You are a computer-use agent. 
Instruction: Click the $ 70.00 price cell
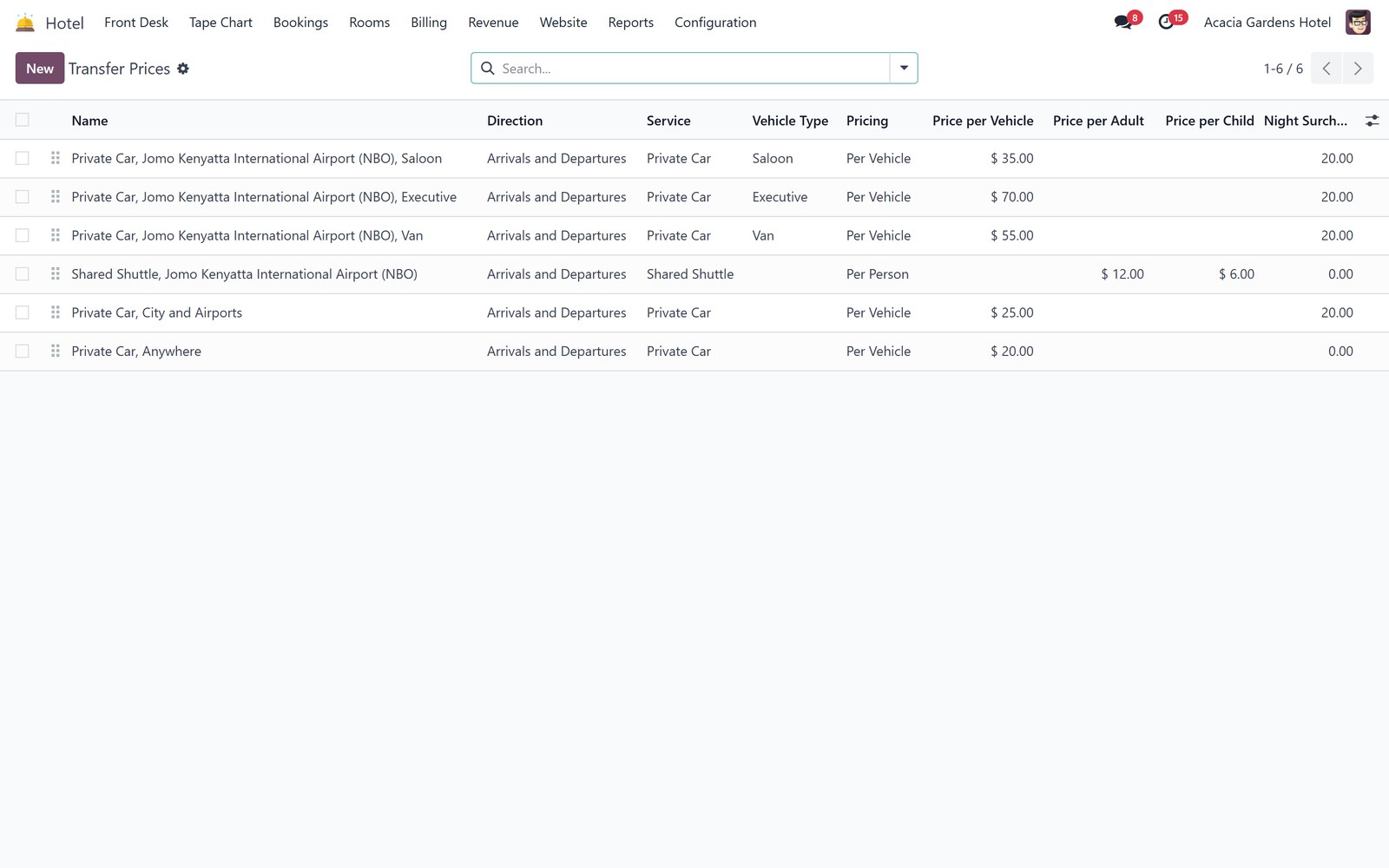(x=1012, y=197)
